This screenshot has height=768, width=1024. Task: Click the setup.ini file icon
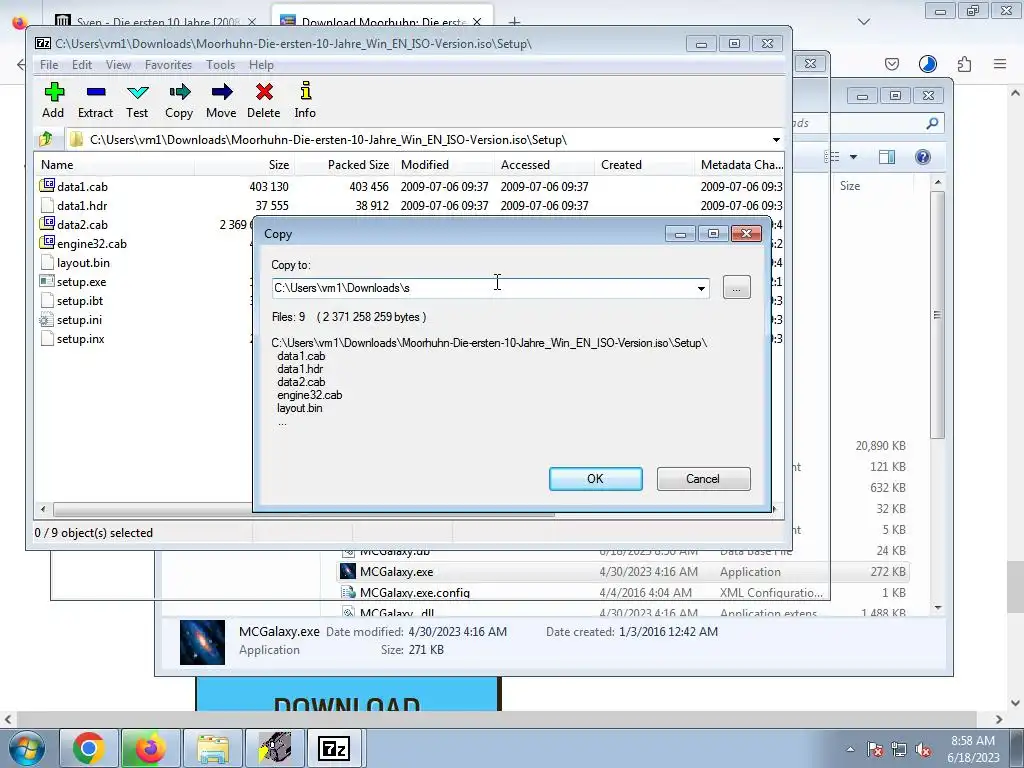(x=47, y=319)
